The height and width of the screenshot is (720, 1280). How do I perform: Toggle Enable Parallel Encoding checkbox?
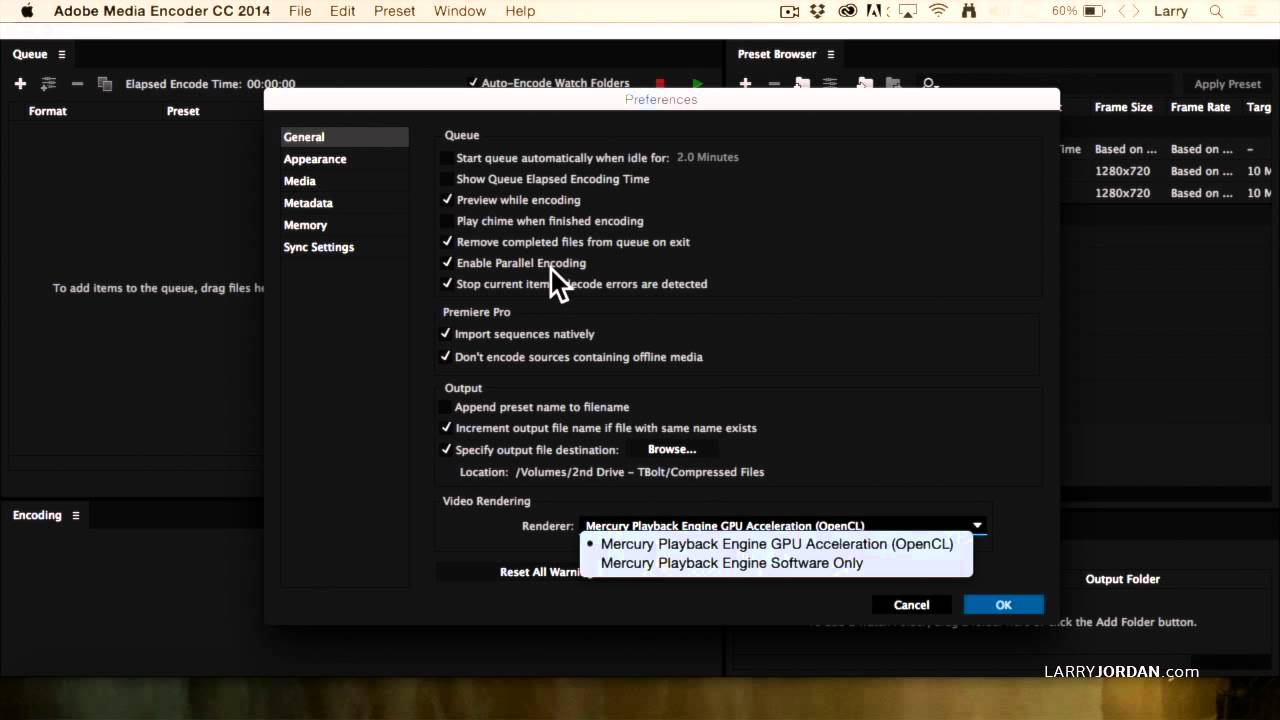point(446,263)
